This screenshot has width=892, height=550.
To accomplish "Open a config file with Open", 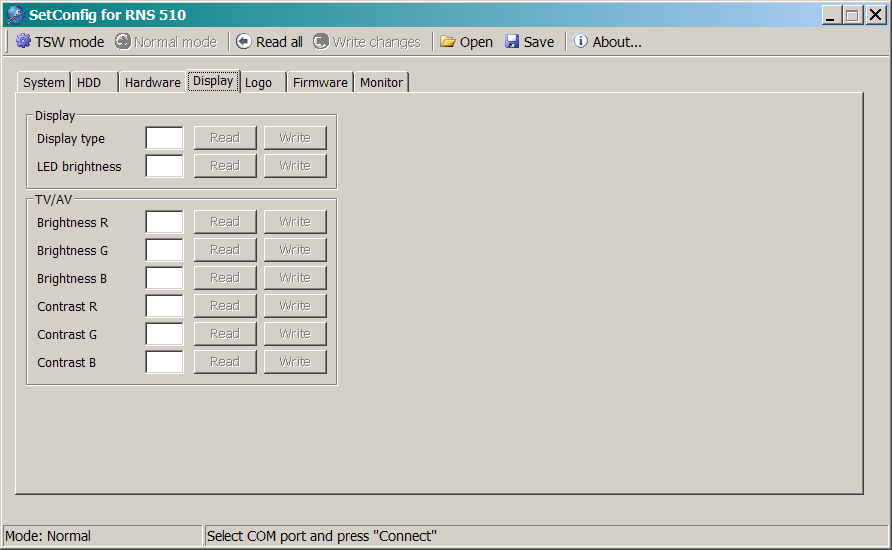I will (466, 42).
